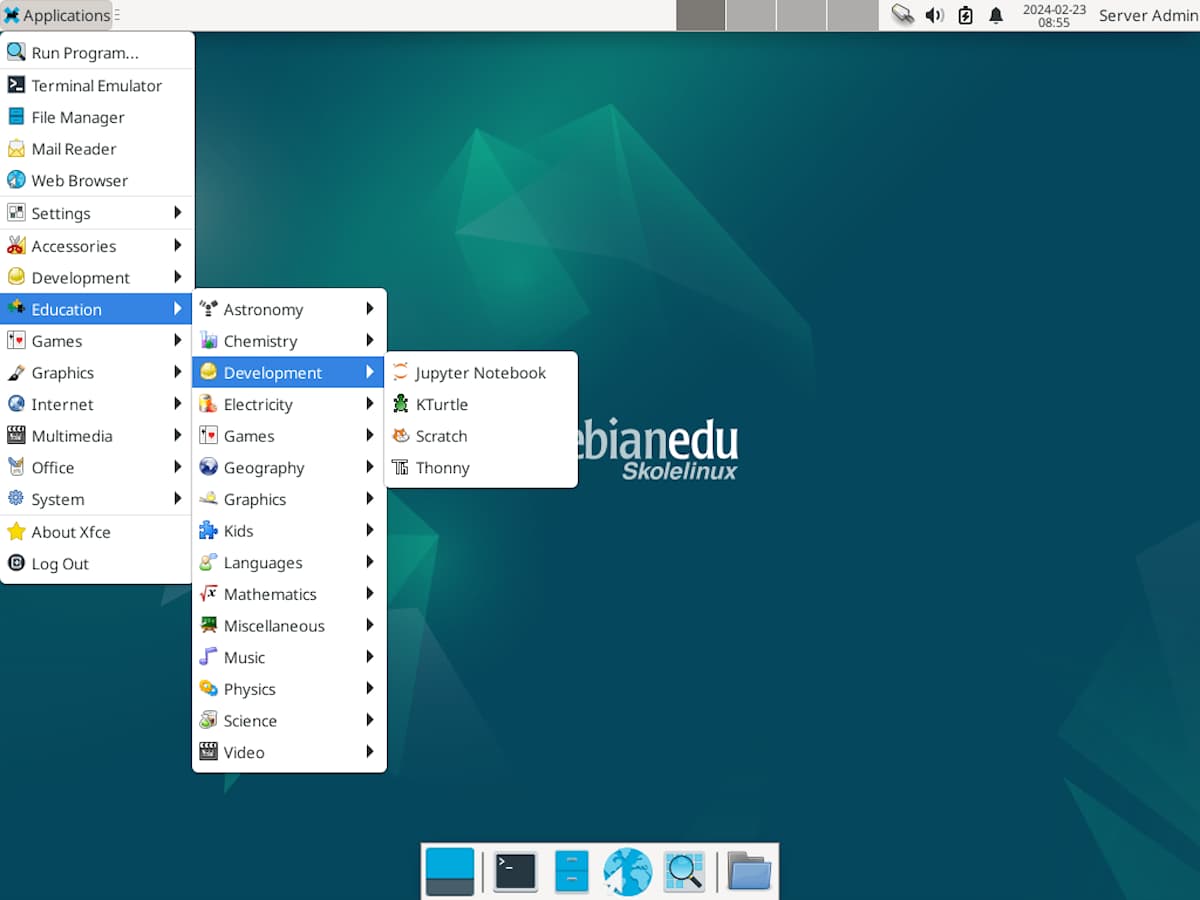Open terminal icon in bottom dock

pos(516,871)
